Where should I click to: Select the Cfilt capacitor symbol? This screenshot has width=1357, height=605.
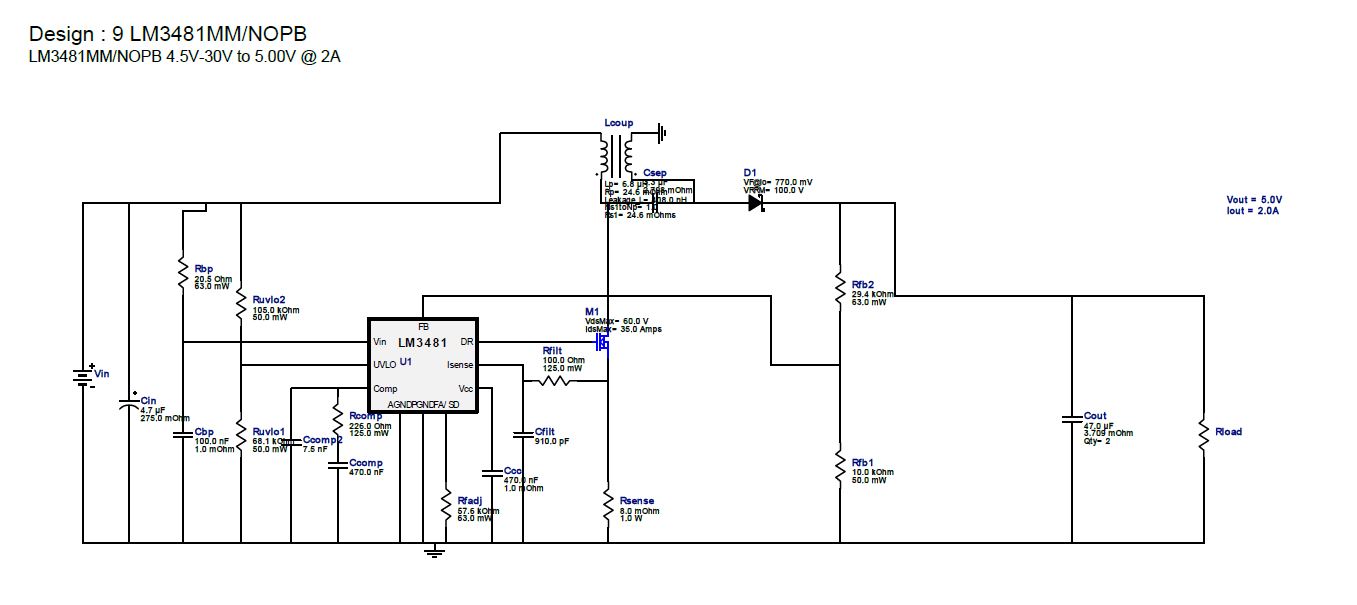pos(523,434)
